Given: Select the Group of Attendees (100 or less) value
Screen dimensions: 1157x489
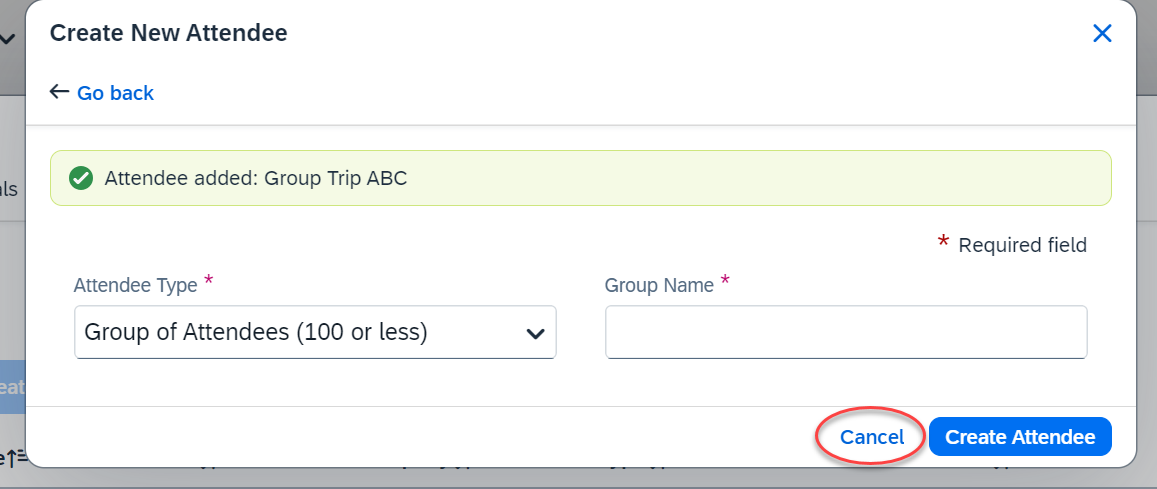Looking at the screenshot, I should [x=256, y=332].
